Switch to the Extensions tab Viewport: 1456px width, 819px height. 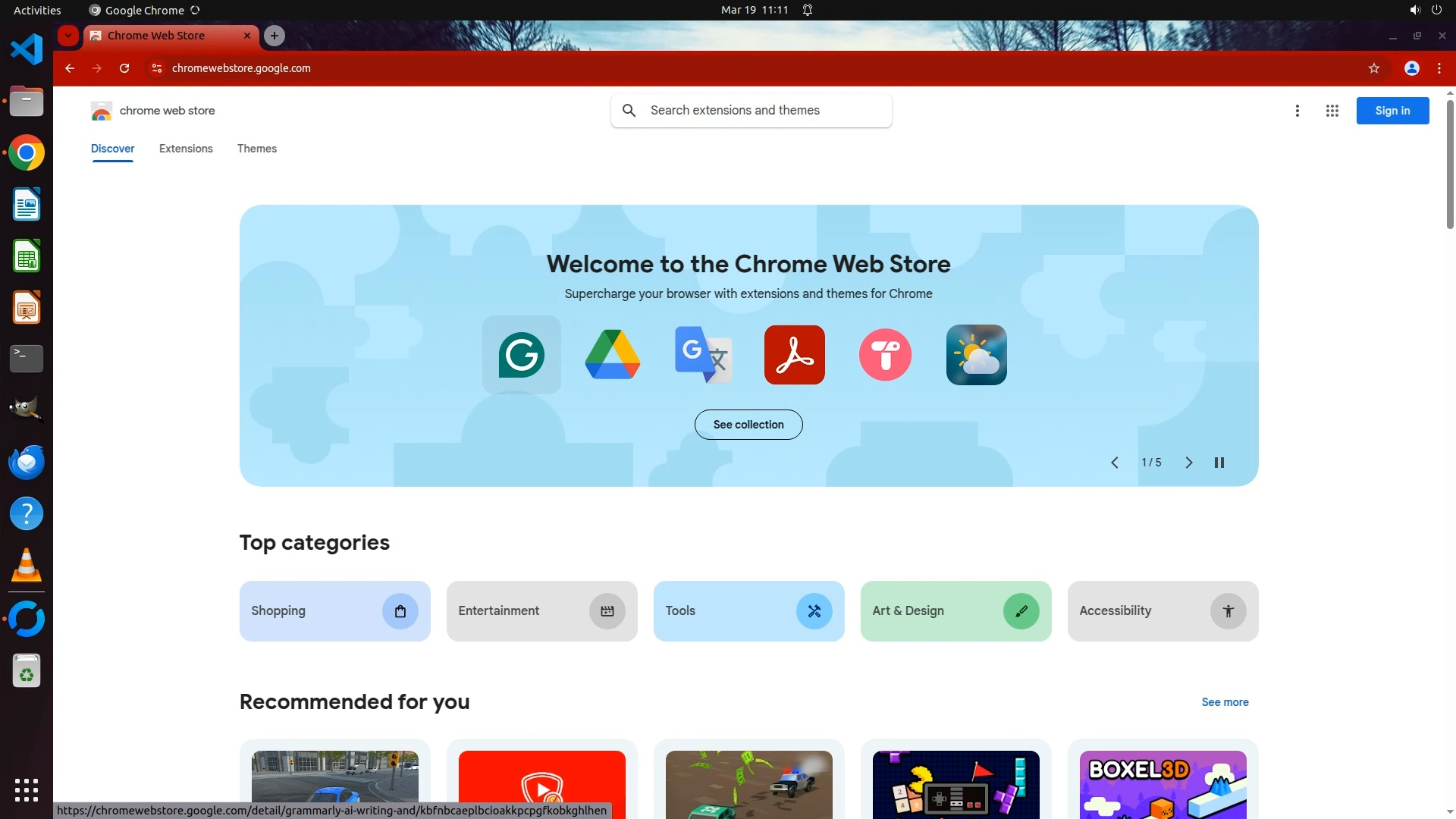tap(186, 149)
